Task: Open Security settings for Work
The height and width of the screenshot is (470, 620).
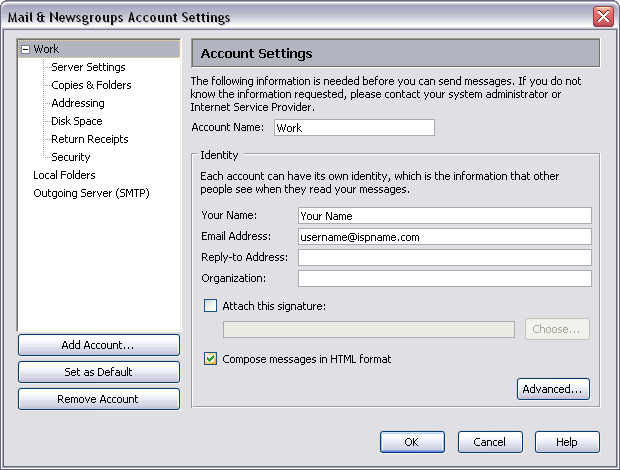Action: click(71, 157)
